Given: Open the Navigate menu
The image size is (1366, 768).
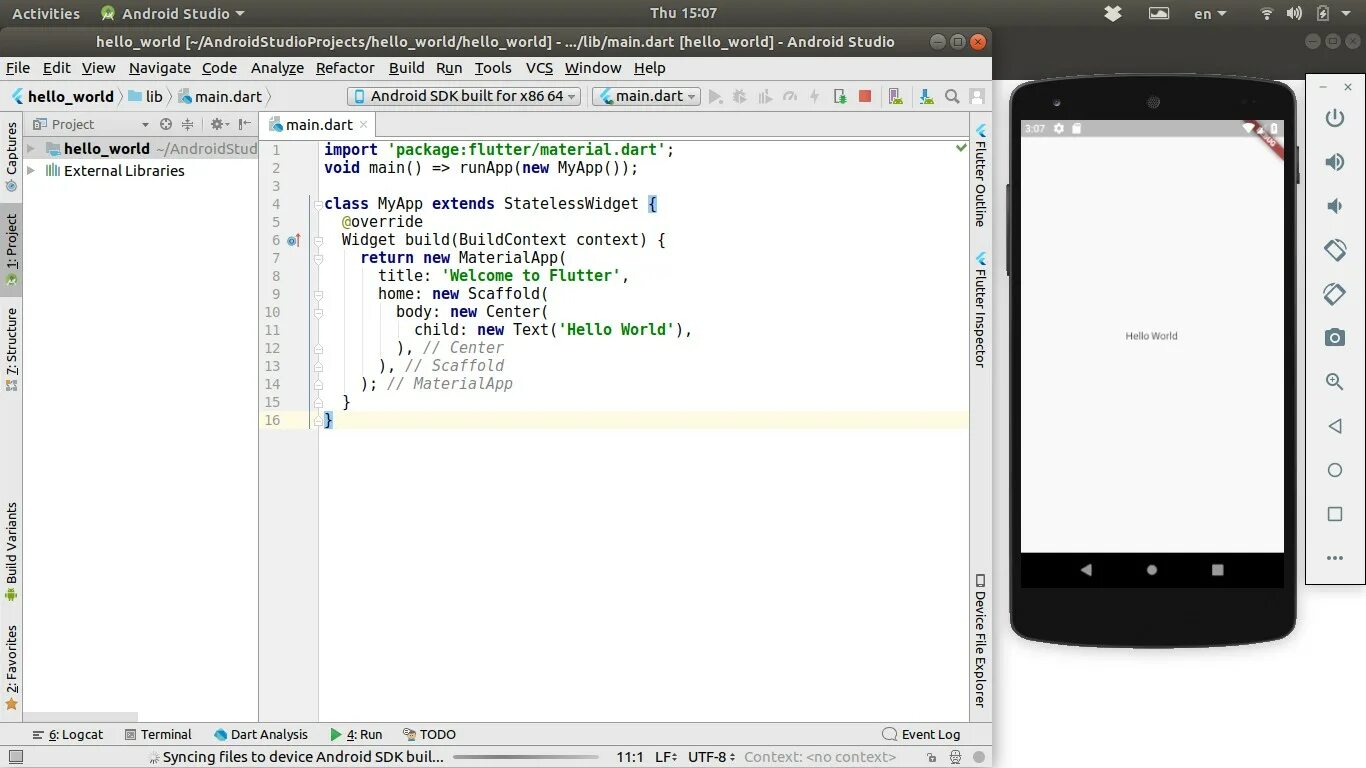Looking at the screenshot, I should click(x=160, y=68).
